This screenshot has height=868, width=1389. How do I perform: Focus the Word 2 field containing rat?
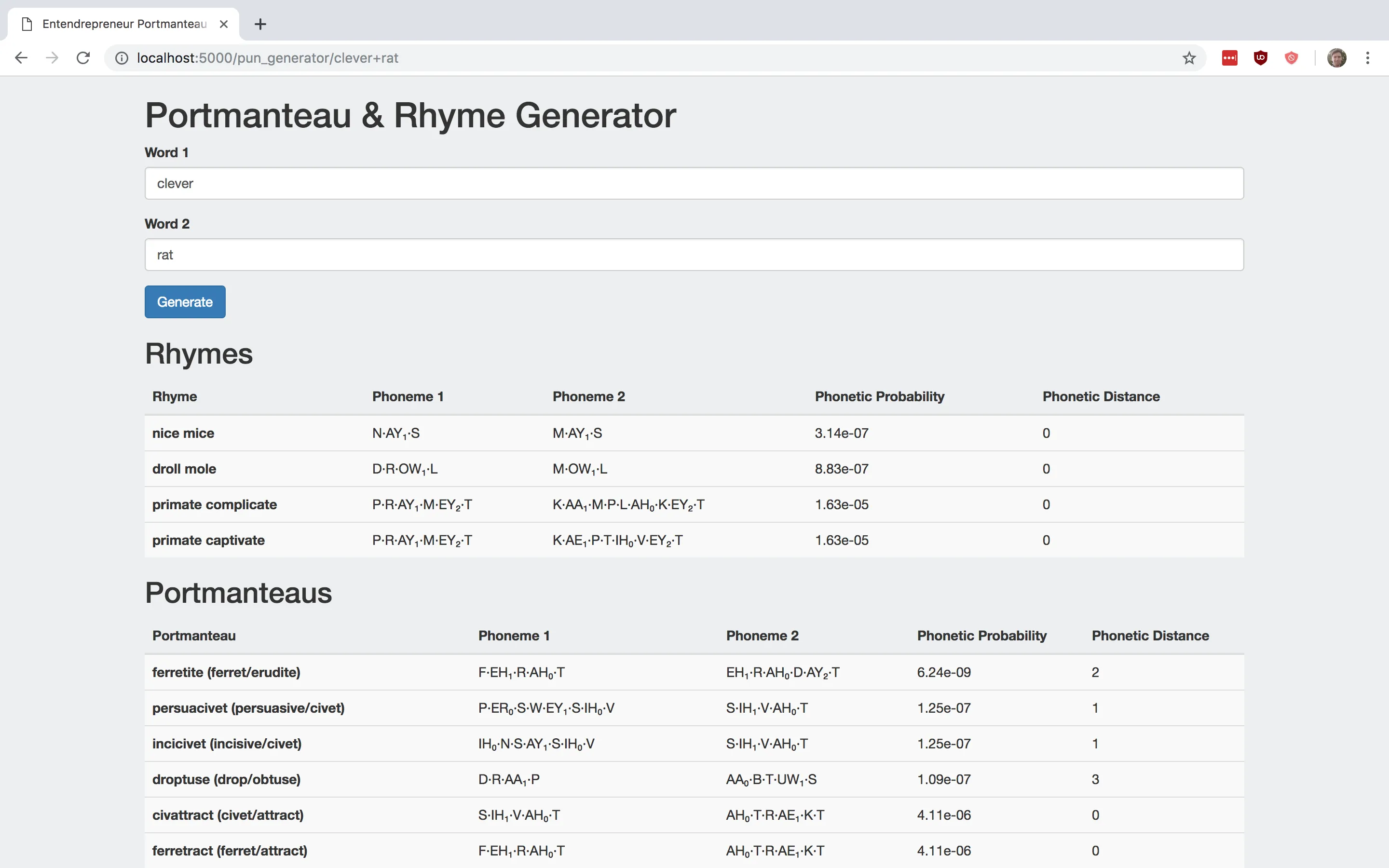pos(694,255)
